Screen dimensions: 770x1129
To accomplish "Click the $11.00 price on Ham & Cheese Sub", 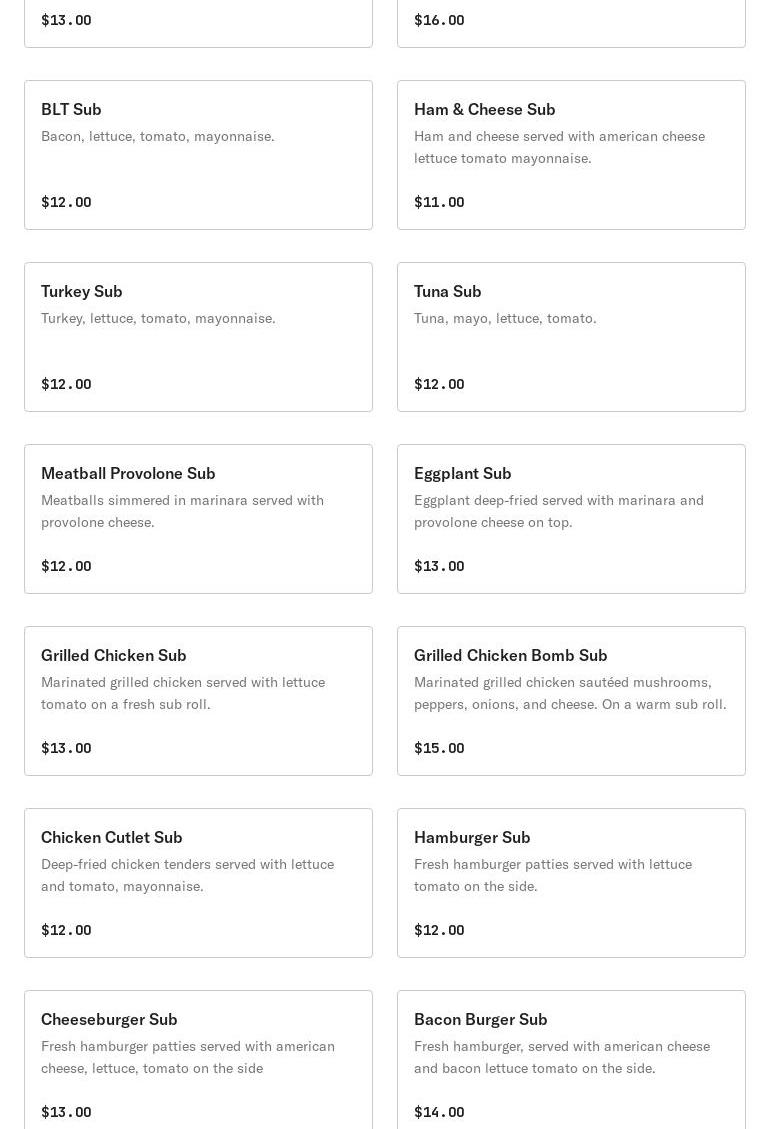I will [439, 202].
